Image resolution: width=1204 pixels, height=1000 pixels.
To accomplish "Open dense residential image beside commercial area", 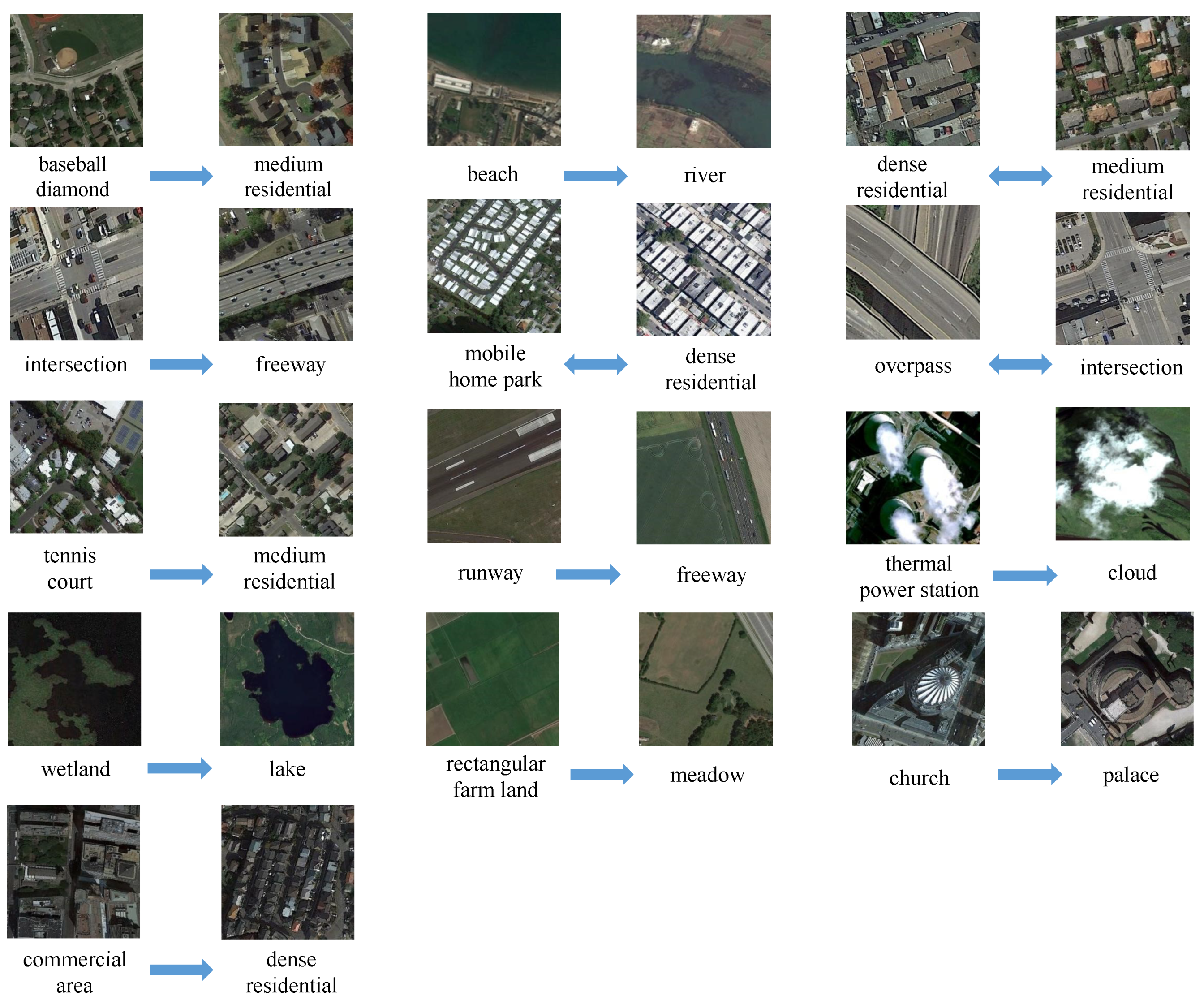I will 288,871.
